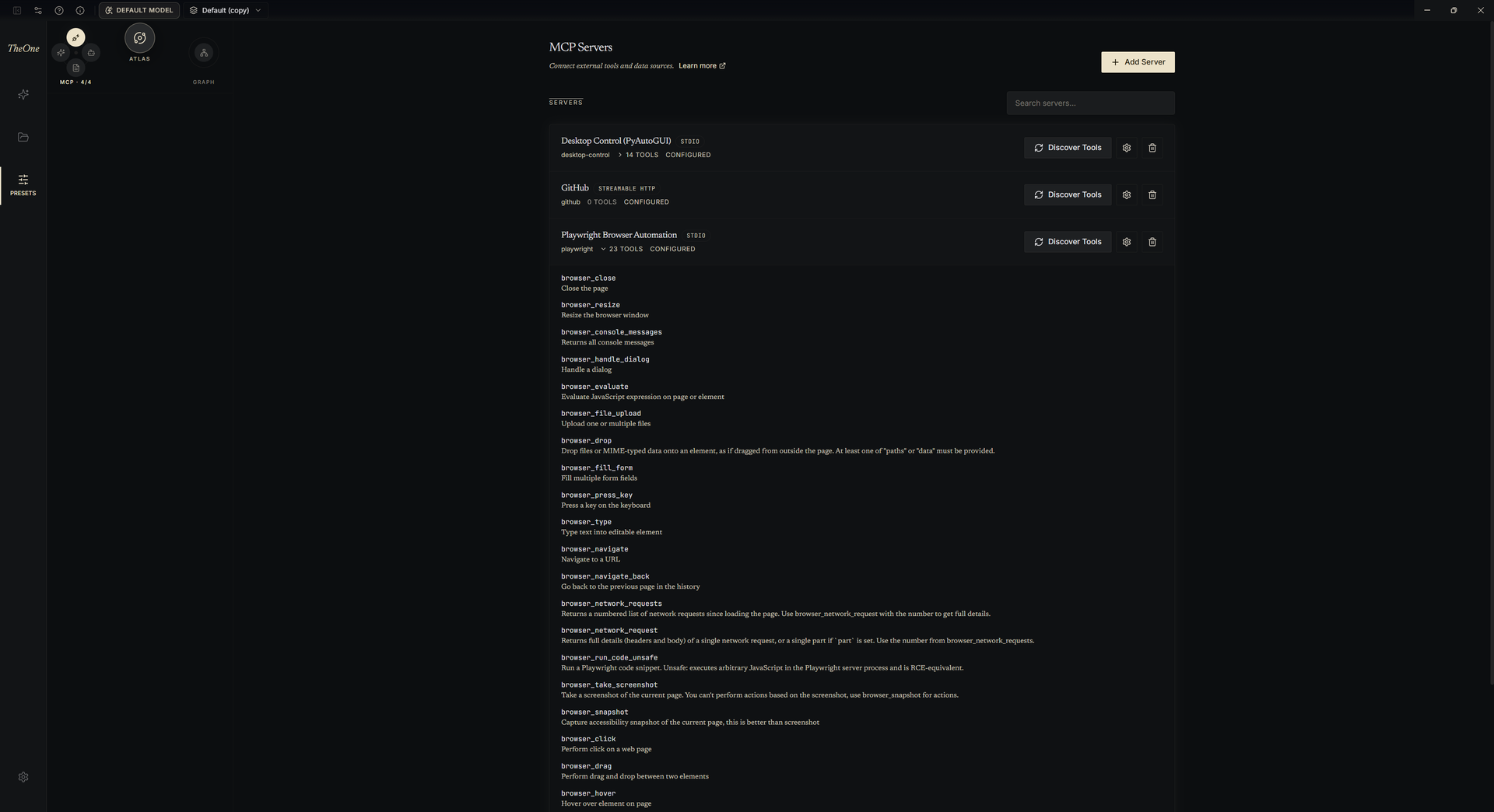This screenshot has height=812, width=1494.
Task: Discover tools for Desktop Control server
Action: (x=1068, y=148)
